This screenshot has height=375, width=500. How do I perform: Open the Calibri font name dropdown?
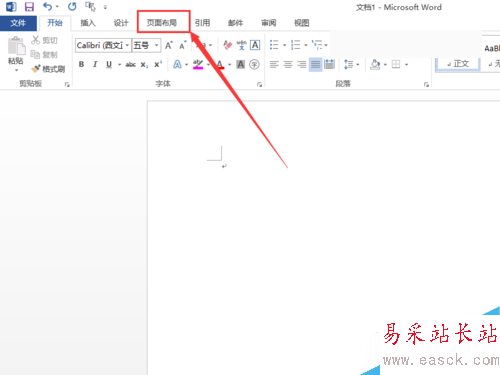[127, 45]
